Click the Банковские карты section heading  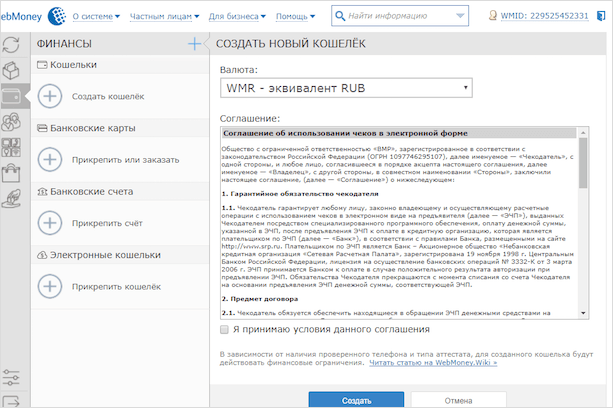click(x=93, y=128)
